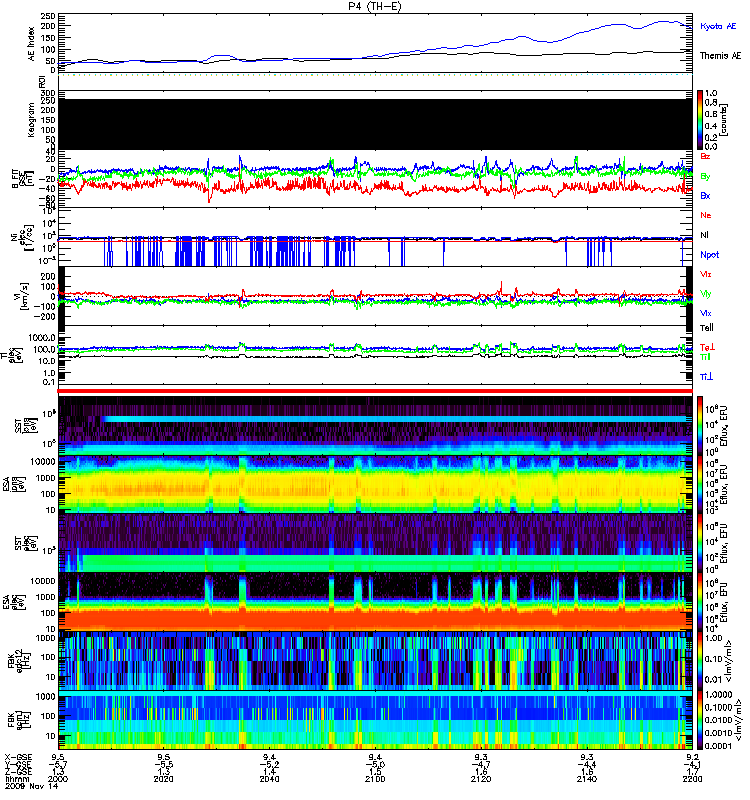Screen dimensions: 750x800
Task: Select the blue "Ti⊥" legend label
Action: (x=706, y=377)
